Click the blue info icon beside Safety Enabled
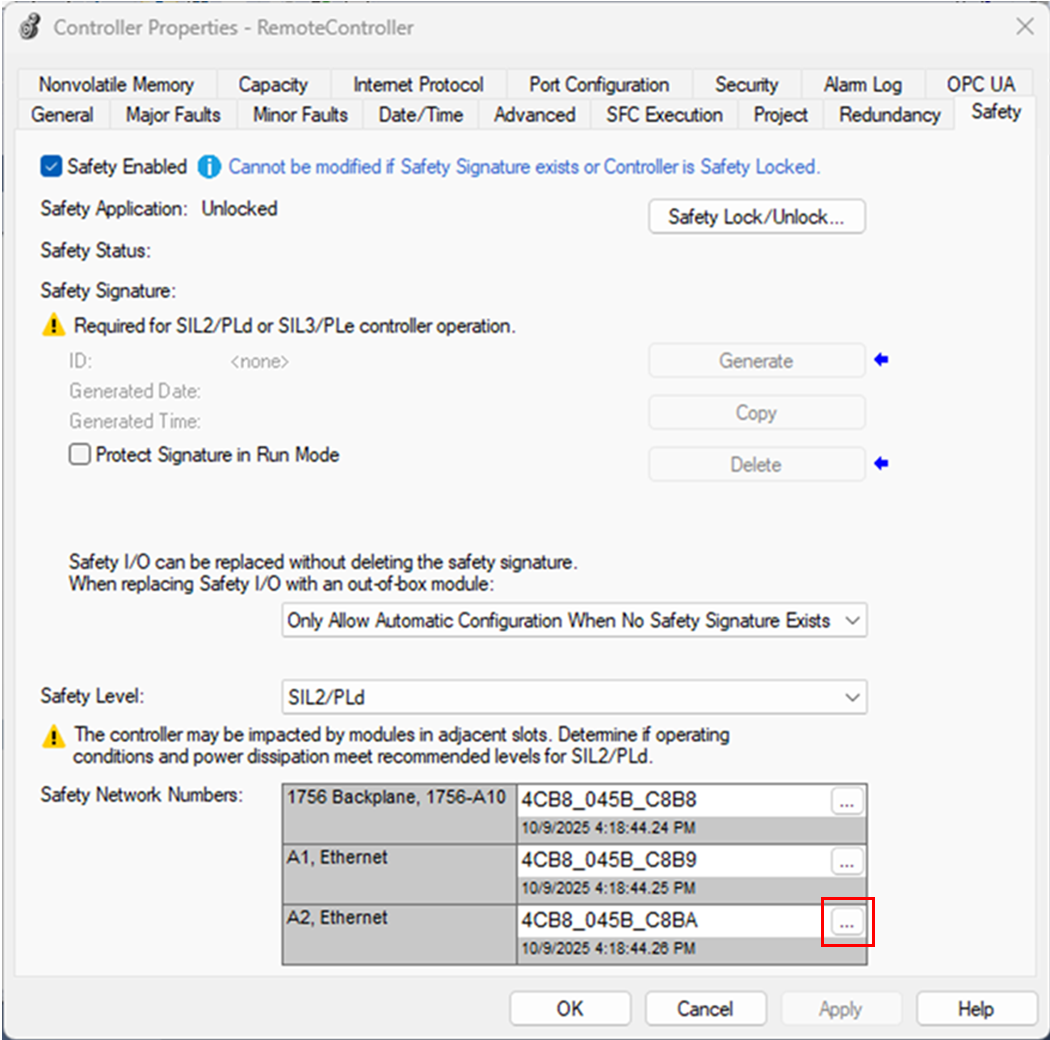 coord(209,167)
